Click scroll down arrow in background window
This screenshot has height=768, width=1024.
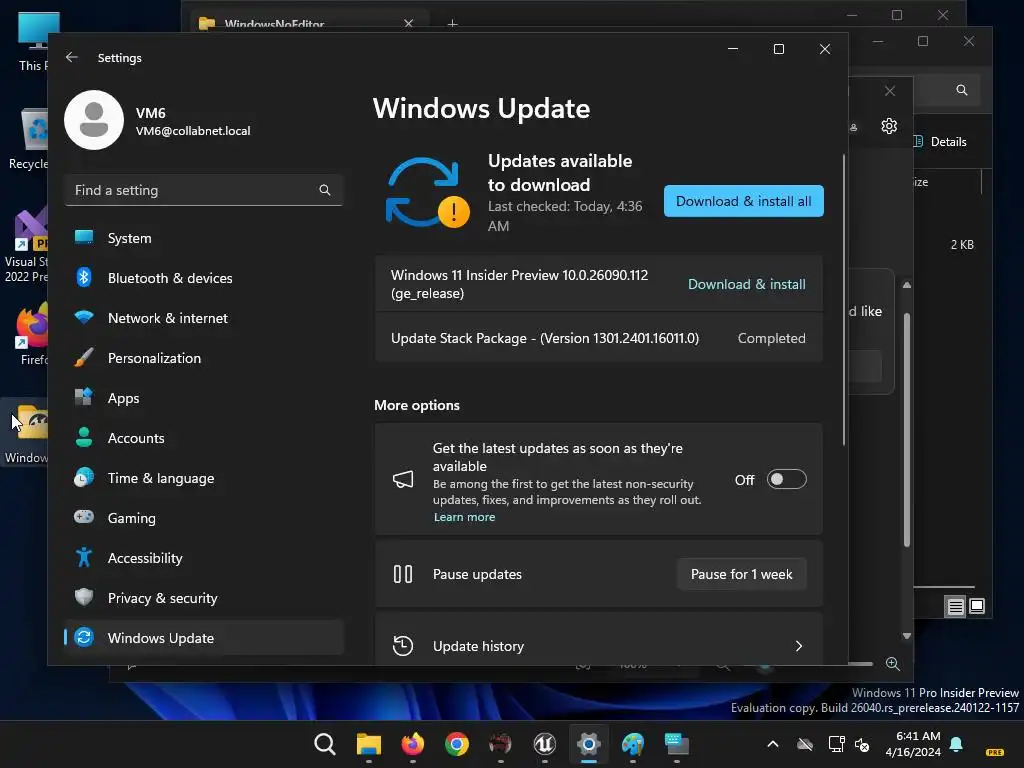tap(906, 636)
